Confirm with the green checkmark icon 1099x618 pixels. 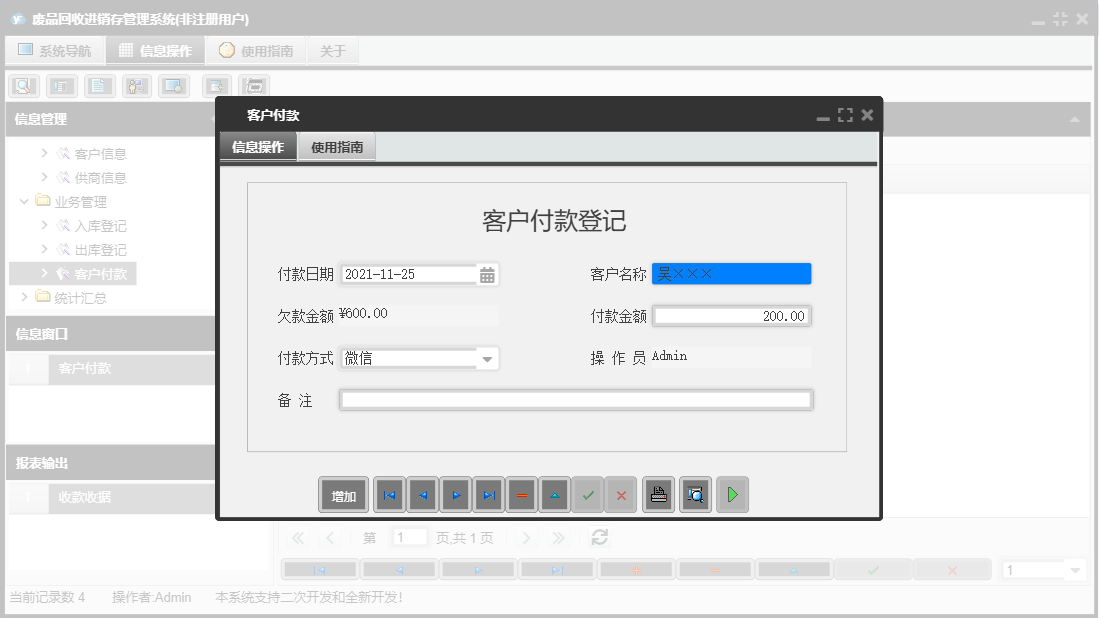(588, 494)
